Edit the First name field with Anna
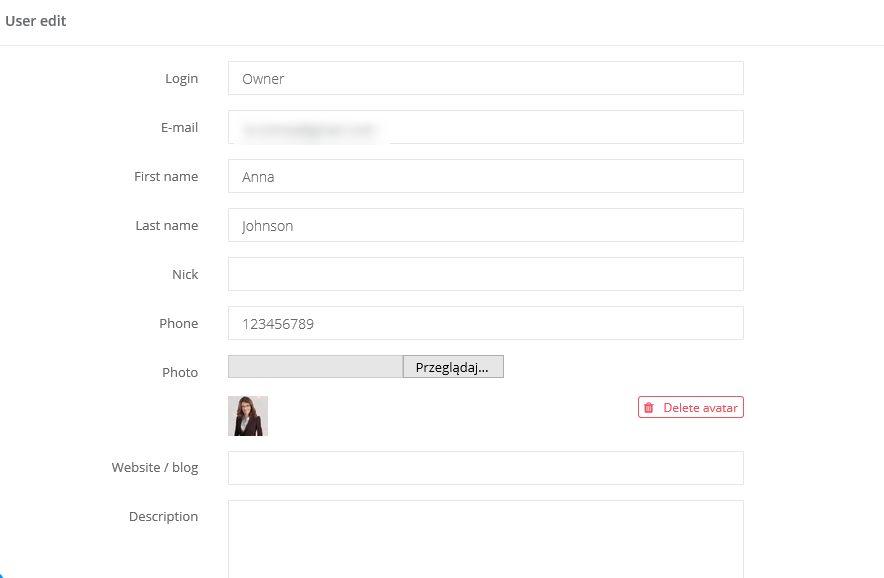This screenshot has height=578, width=884. tap(485, 176)
